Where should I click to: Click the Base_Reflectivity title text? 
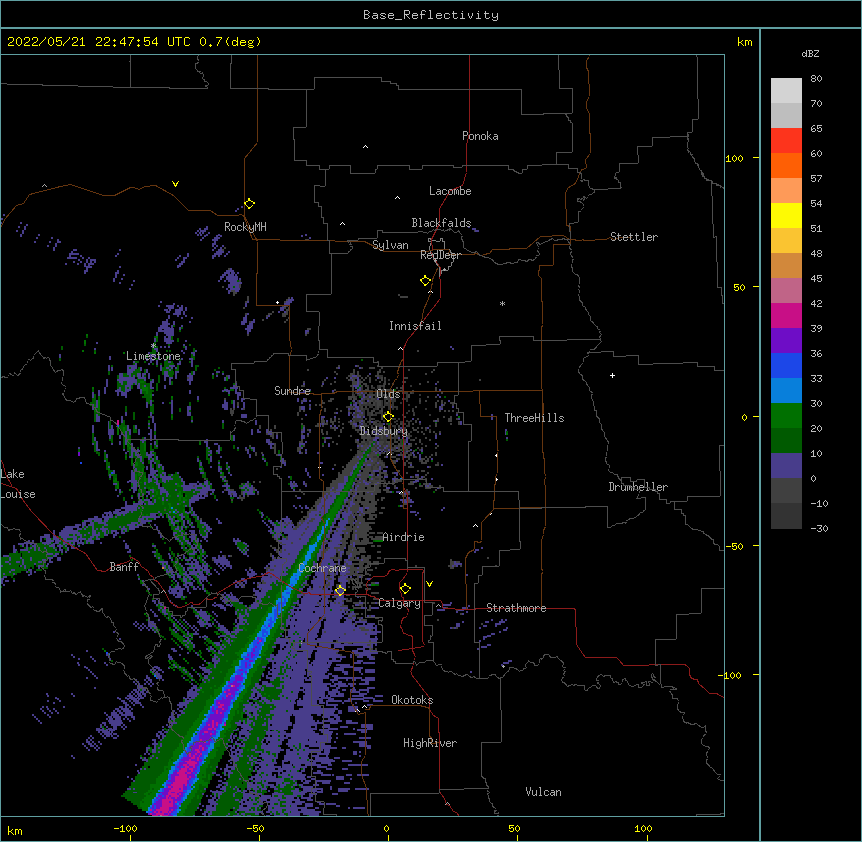pos(431,15)
